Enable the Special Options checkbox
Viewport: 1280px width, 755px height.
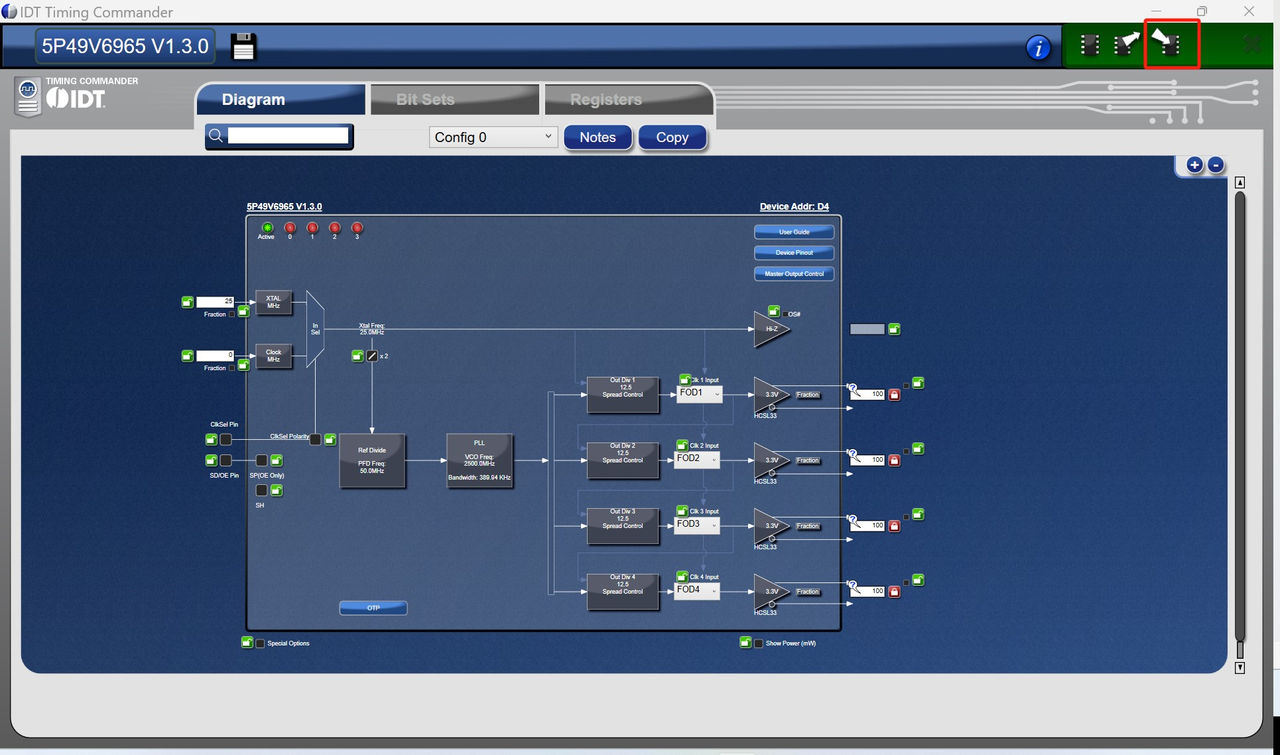point(261,643)
